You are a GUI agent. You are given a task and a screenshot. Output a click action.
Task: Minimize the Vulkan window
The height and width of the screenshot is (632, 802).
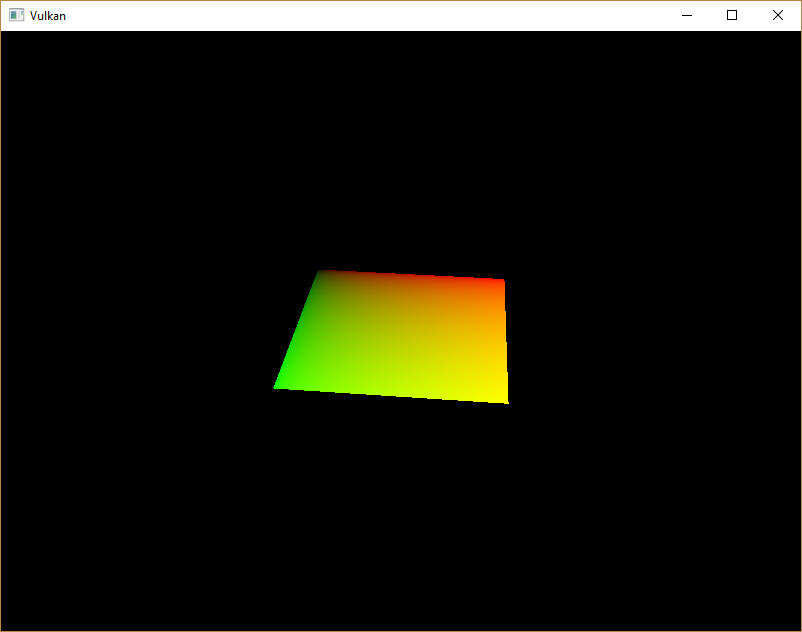tap(686, 15)
